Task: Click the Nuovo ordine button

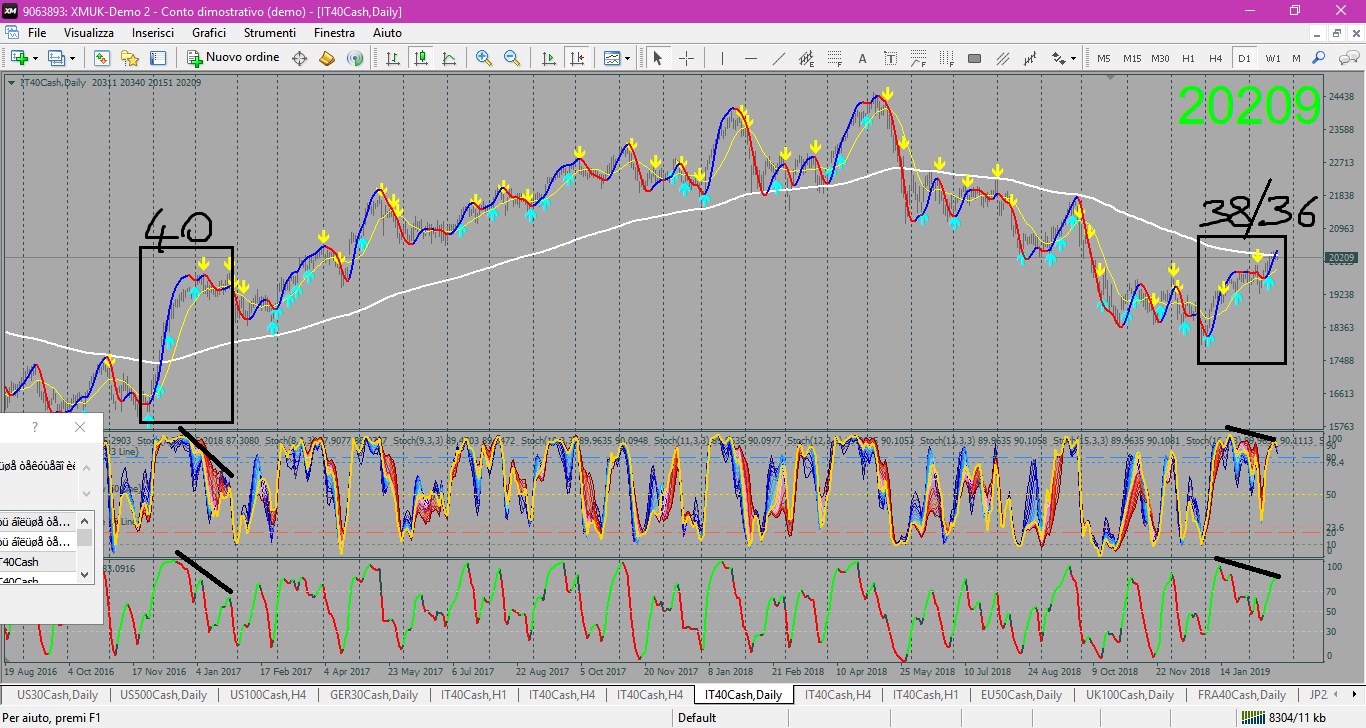Action: coord(234,58)
